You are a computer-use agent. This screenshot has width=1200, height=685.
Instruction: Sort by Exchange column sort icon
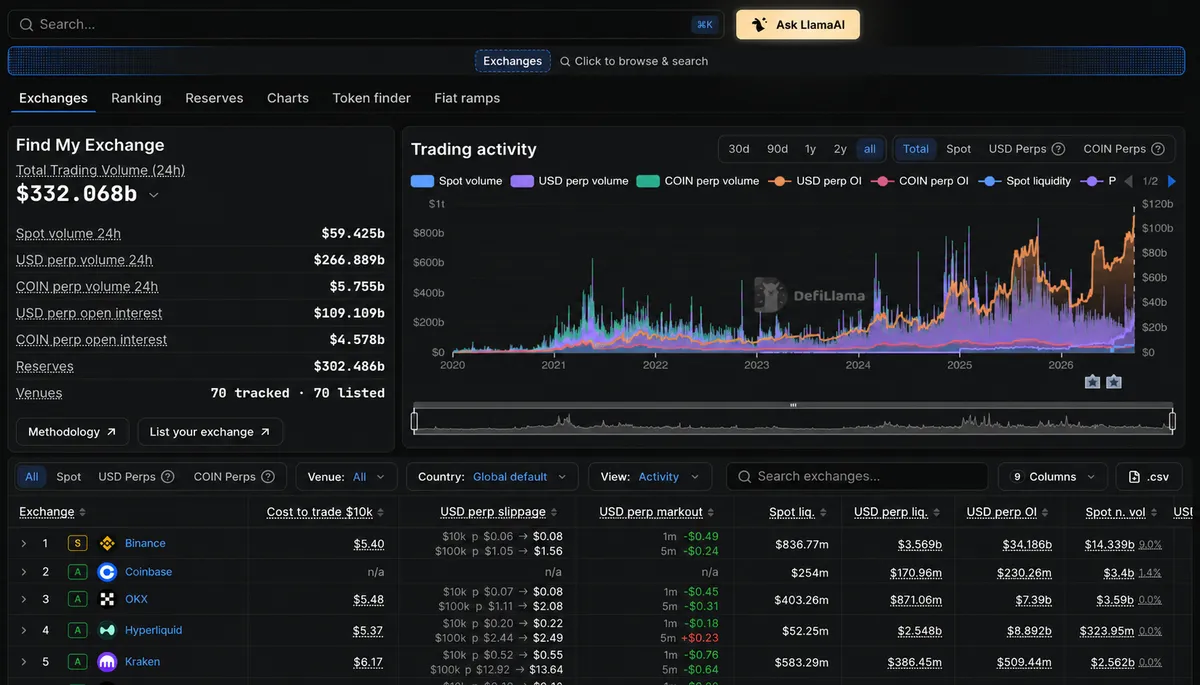tap(82, 512)
